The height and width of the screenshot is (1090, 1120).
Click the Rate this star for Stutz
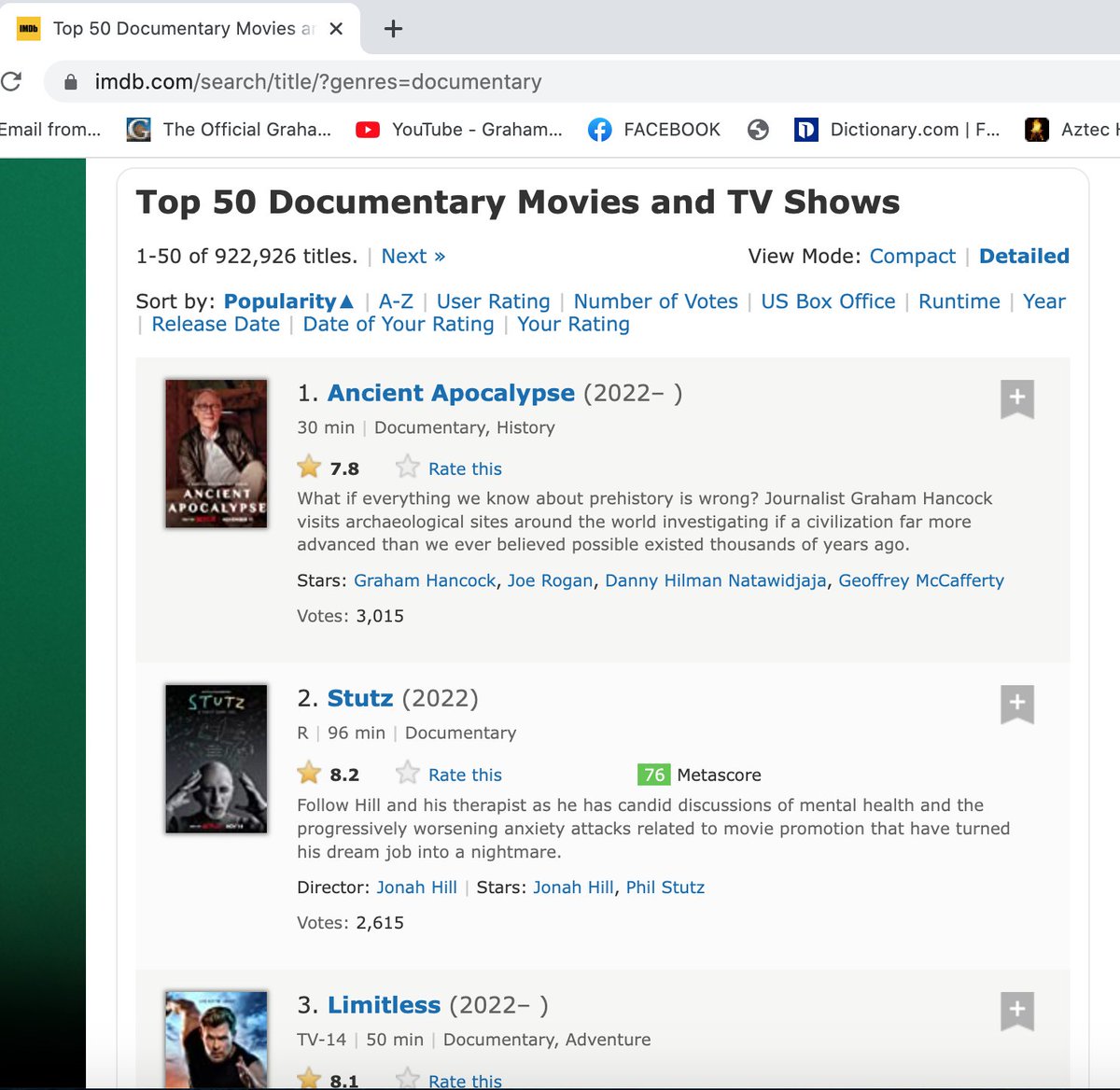(x=407, y=773)
